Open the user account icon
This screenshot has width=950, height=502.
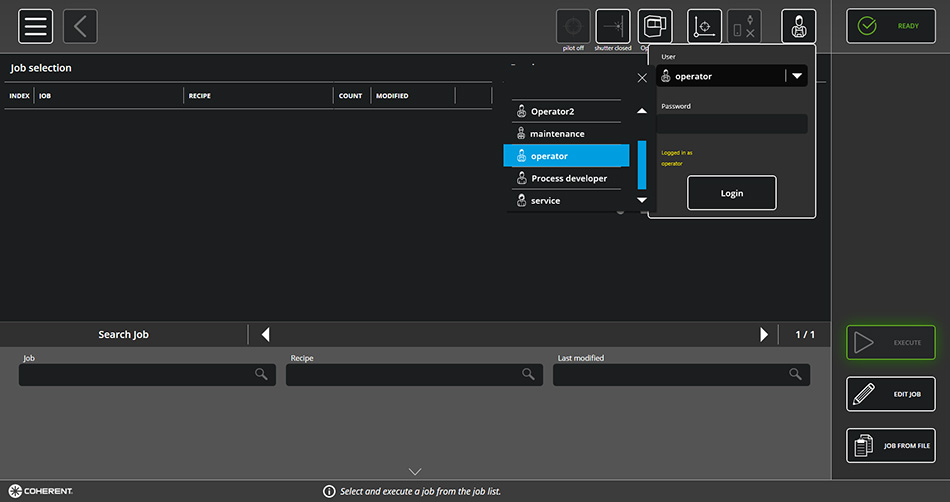pyautogui.click(x=798, y=26)
